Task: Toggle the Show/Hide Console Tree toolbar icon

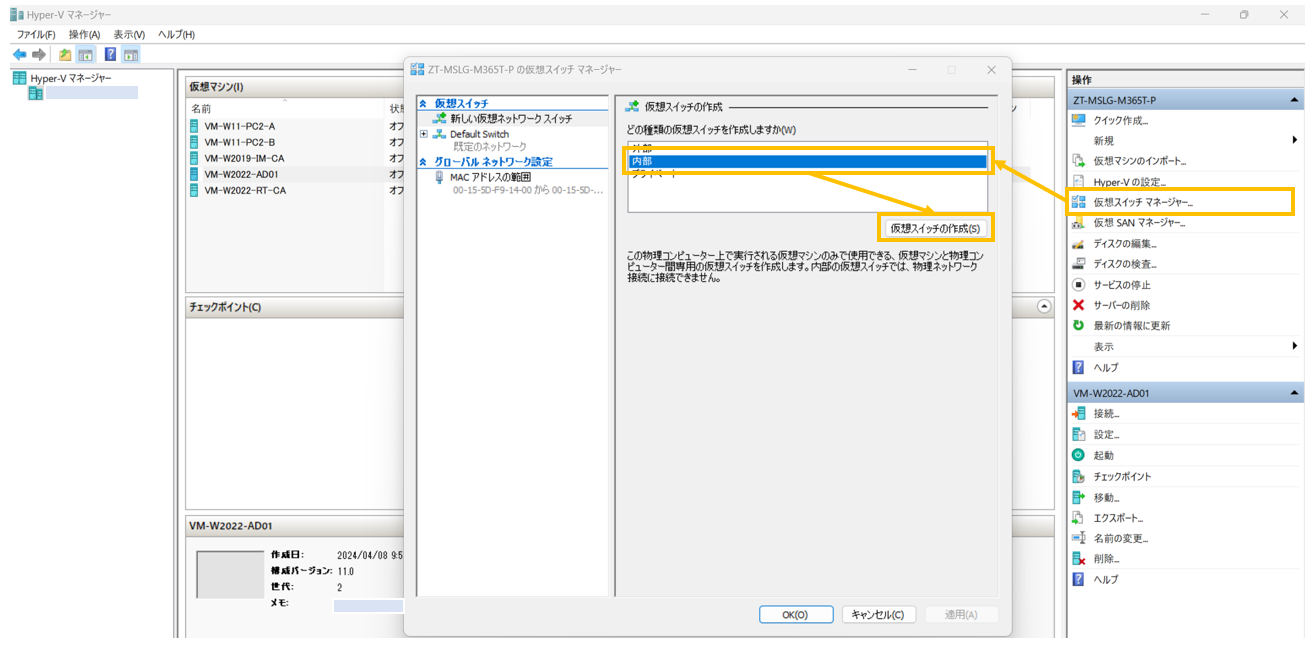Action: pyautogui.click(x=85, y=54)
